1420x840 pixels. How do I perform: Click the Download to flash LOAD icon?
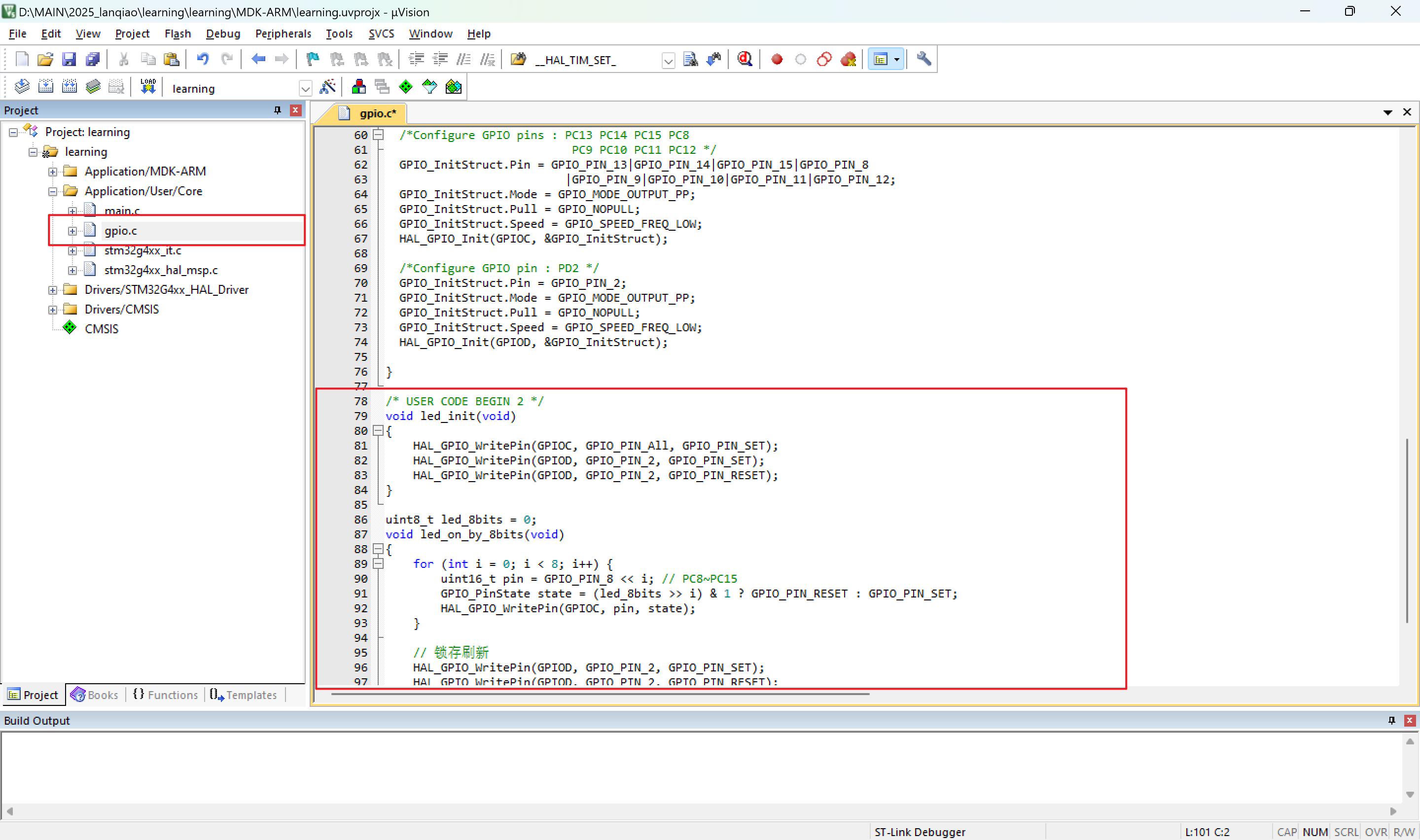point(148,87)
